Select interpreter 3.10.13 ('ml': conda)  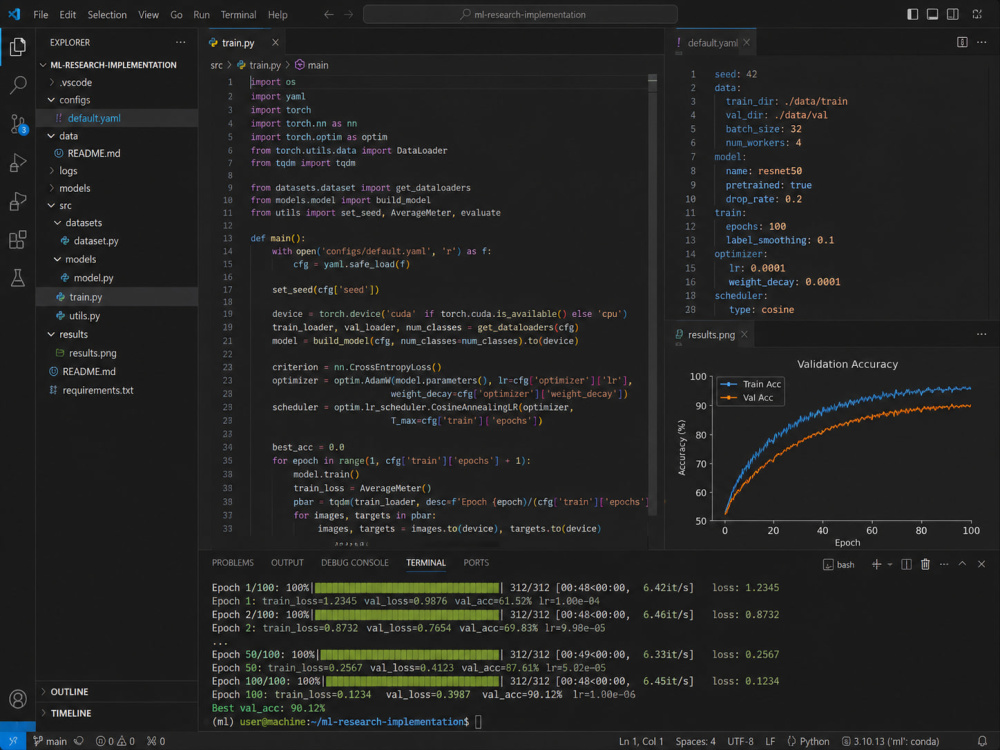tap(890, 741)
